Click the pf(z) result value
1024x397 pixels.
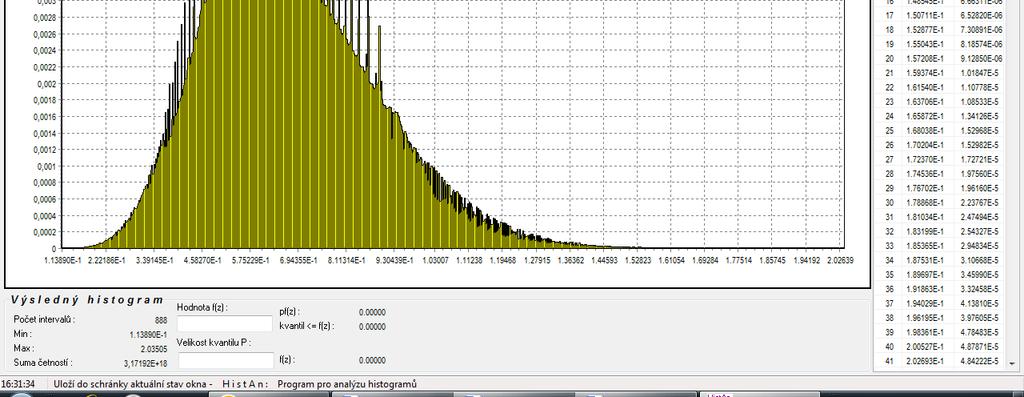click(372, 313)
